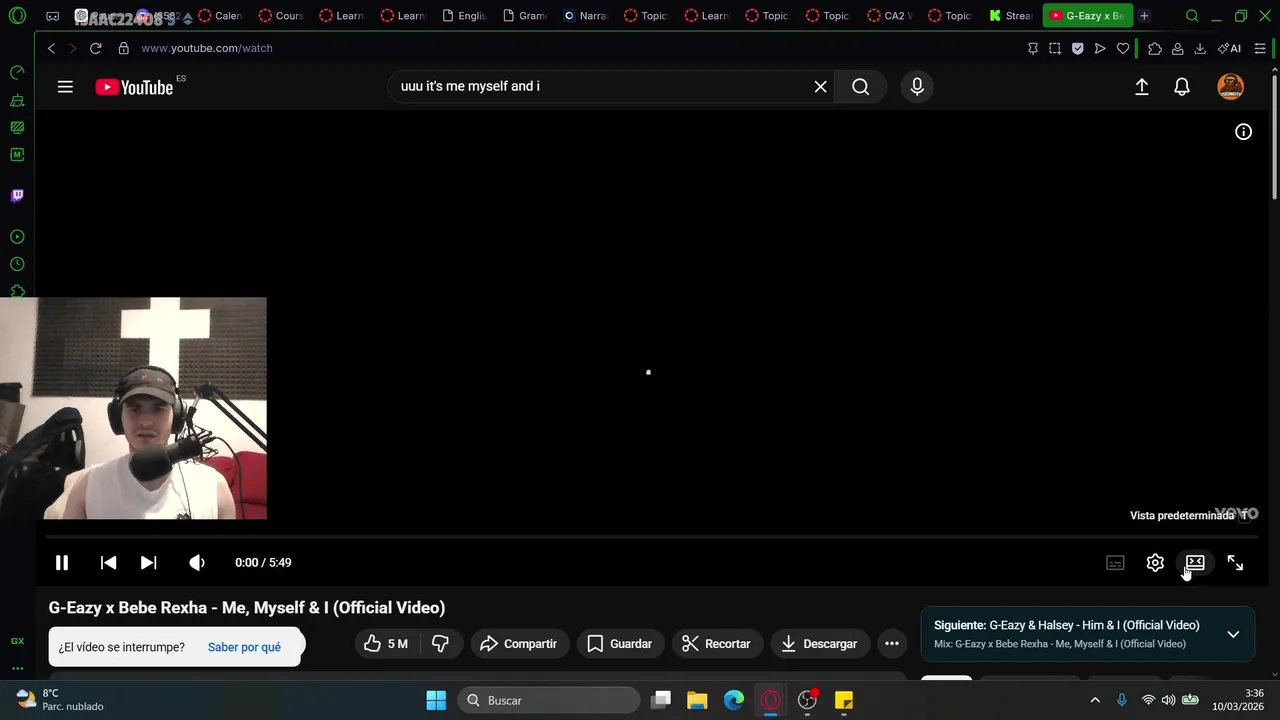
Task: Open Opera pinboard pin icon
Action: click(1033, 48)
